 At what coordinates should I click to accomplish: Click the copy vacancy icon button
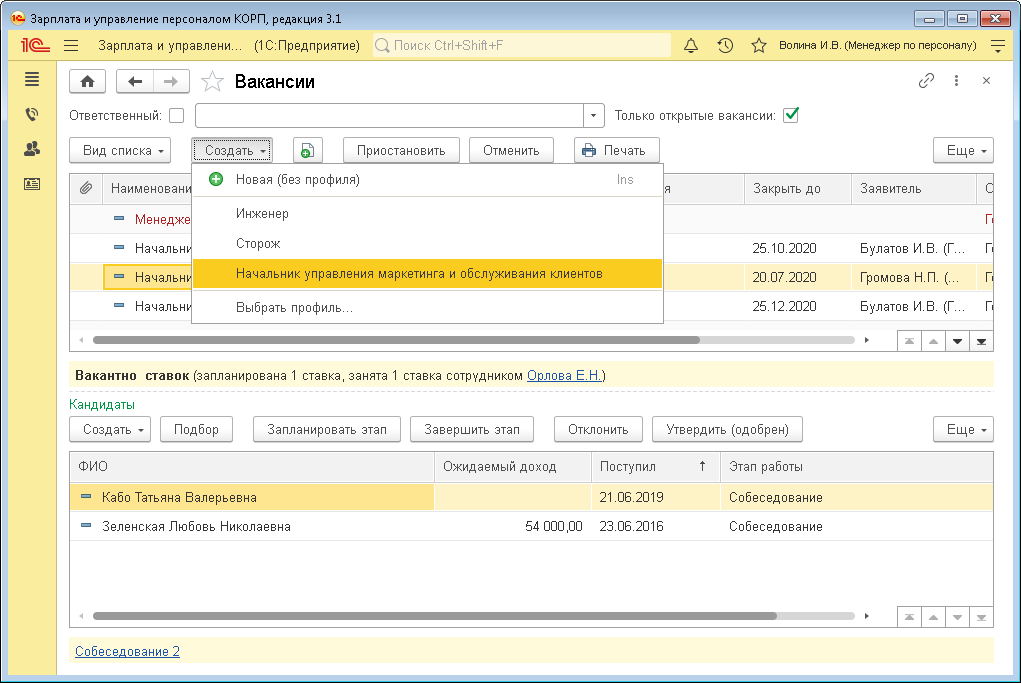pos(307,150)
